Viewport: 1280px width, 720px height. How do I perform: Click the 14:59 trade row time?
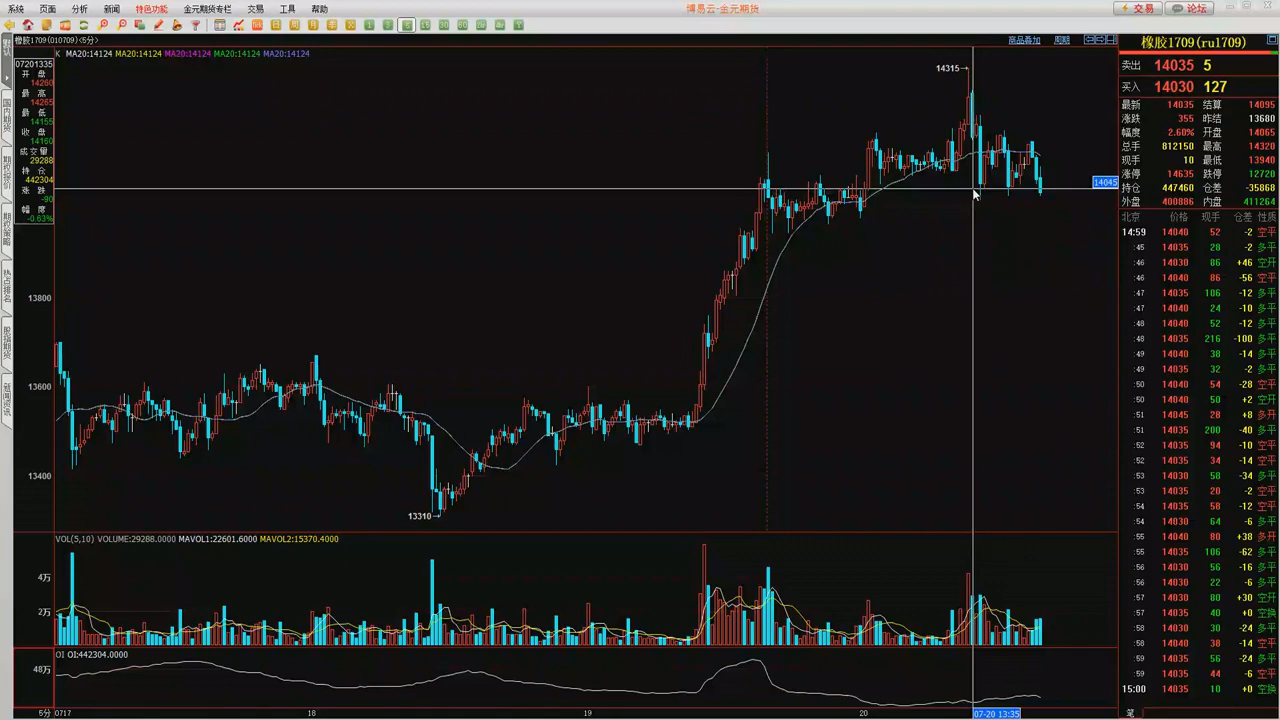[1133, 232]
